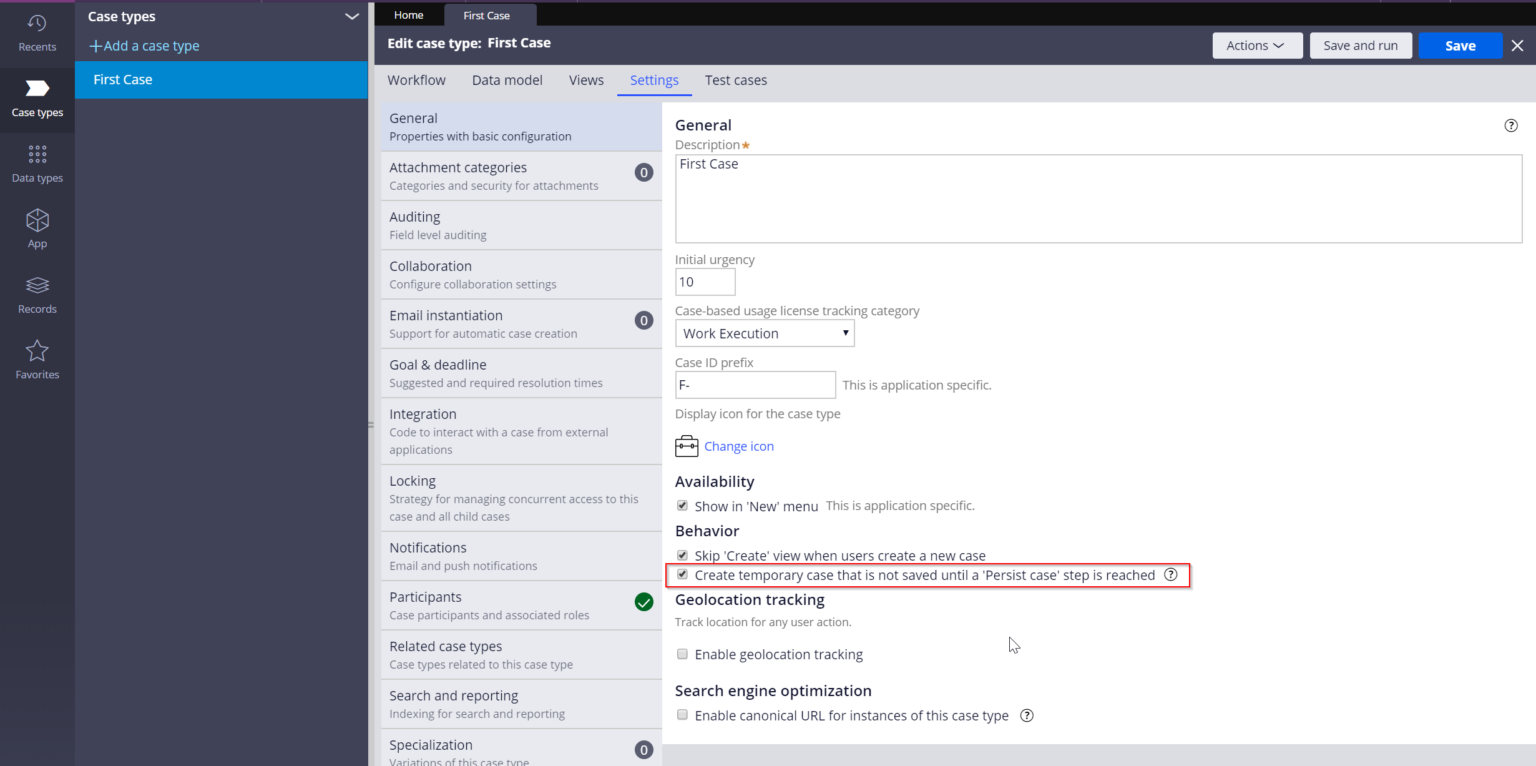Open Records in the sidebar
1536x766 pixels.
[x=37, y=294]
